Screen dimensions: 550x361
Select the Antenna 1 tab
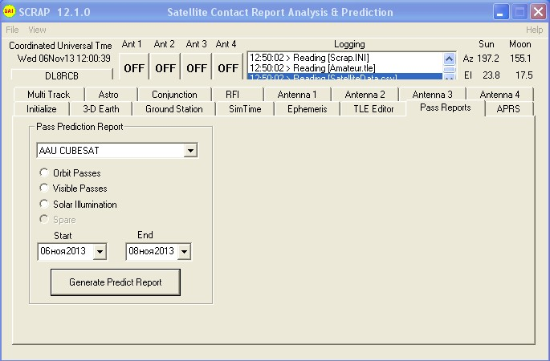(297, 94)
